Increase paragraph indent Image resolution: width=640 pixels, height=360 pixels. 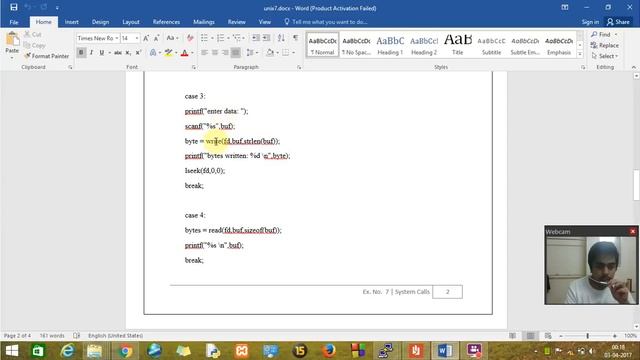coord(267,38)
